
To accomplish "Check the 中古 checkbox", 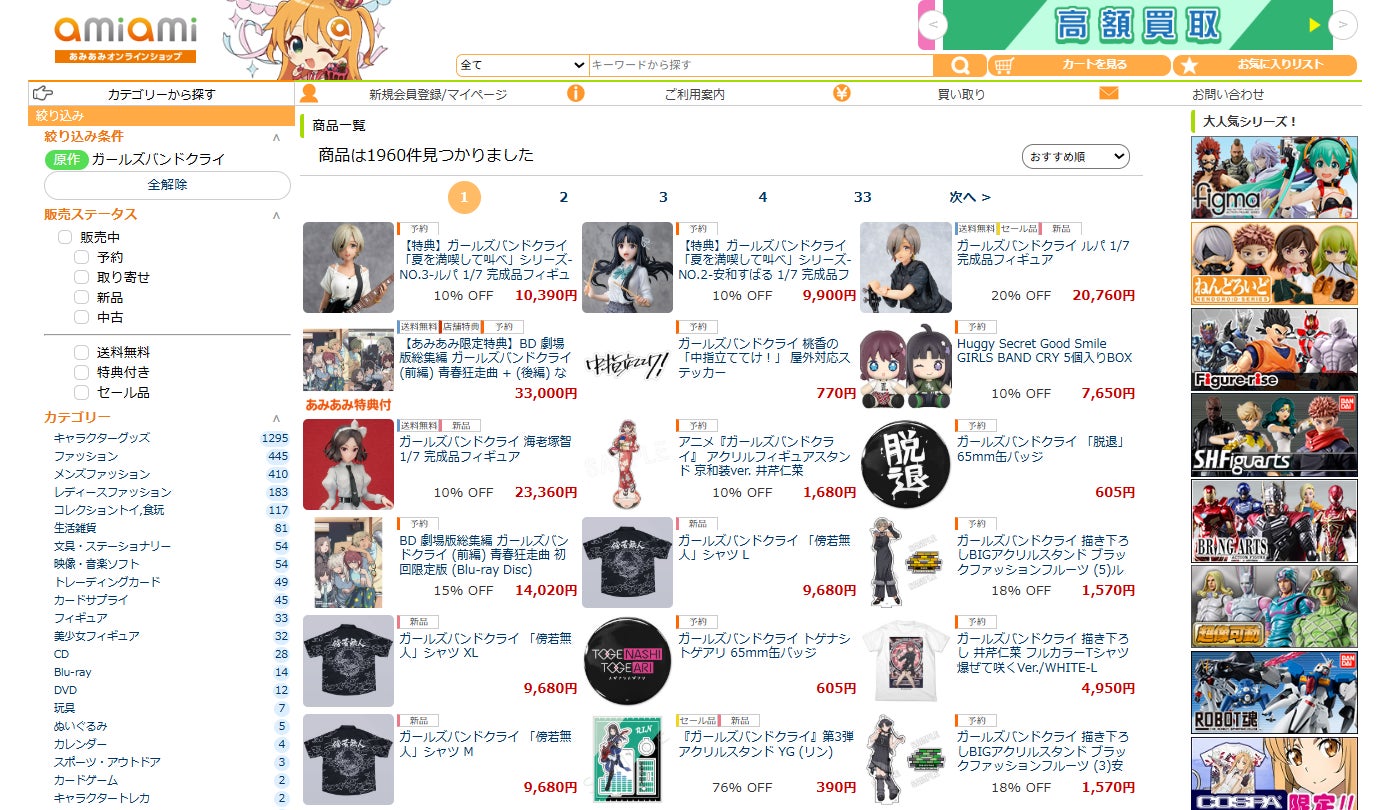I will point(81,317).
